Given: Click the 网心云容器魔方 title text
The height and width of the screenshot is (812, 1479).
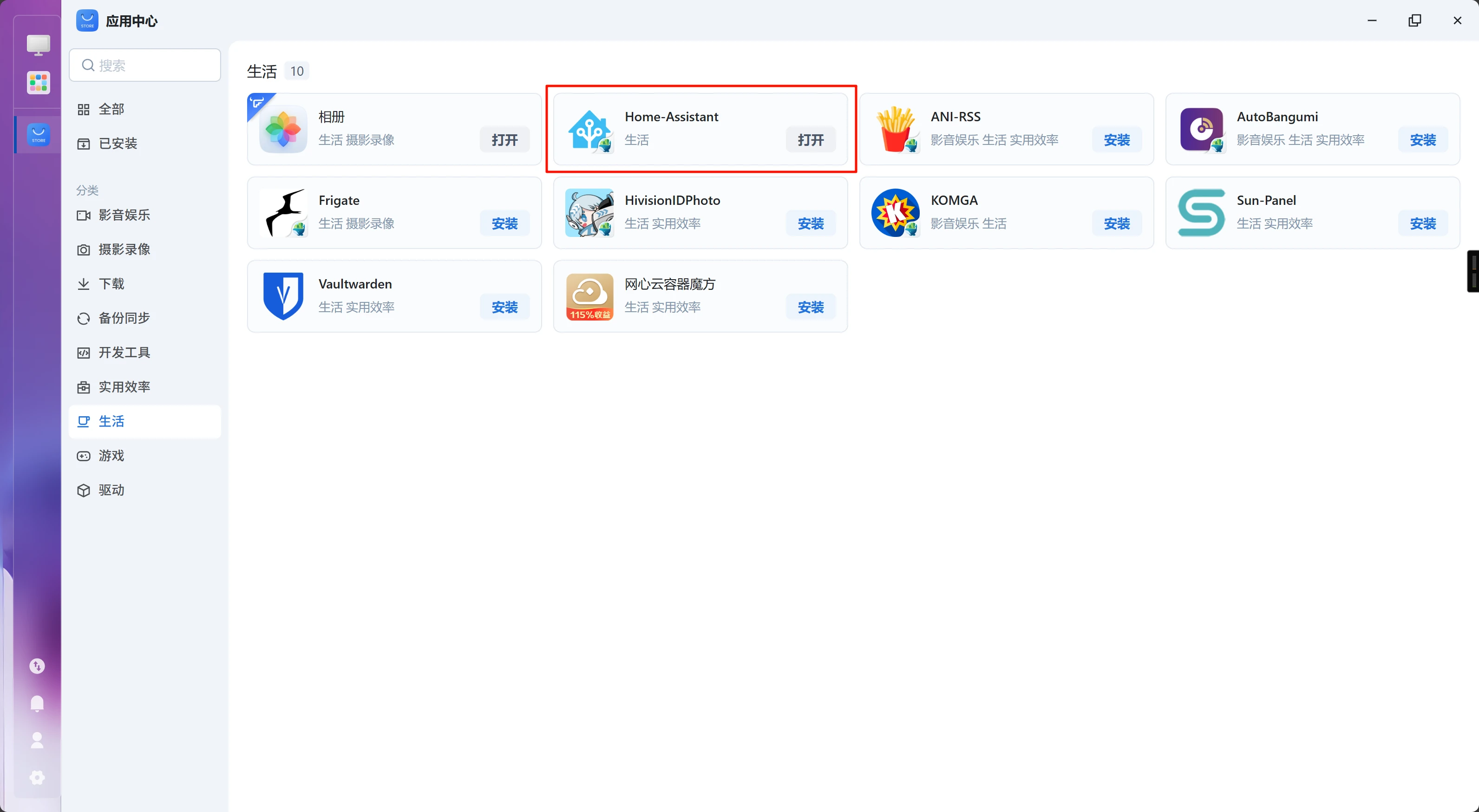Looking at the screenshot, I should [x=669, y=284].
